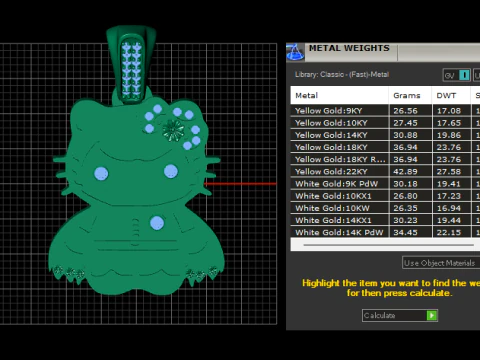Click the 17.08 DWT value

(449, 111)
